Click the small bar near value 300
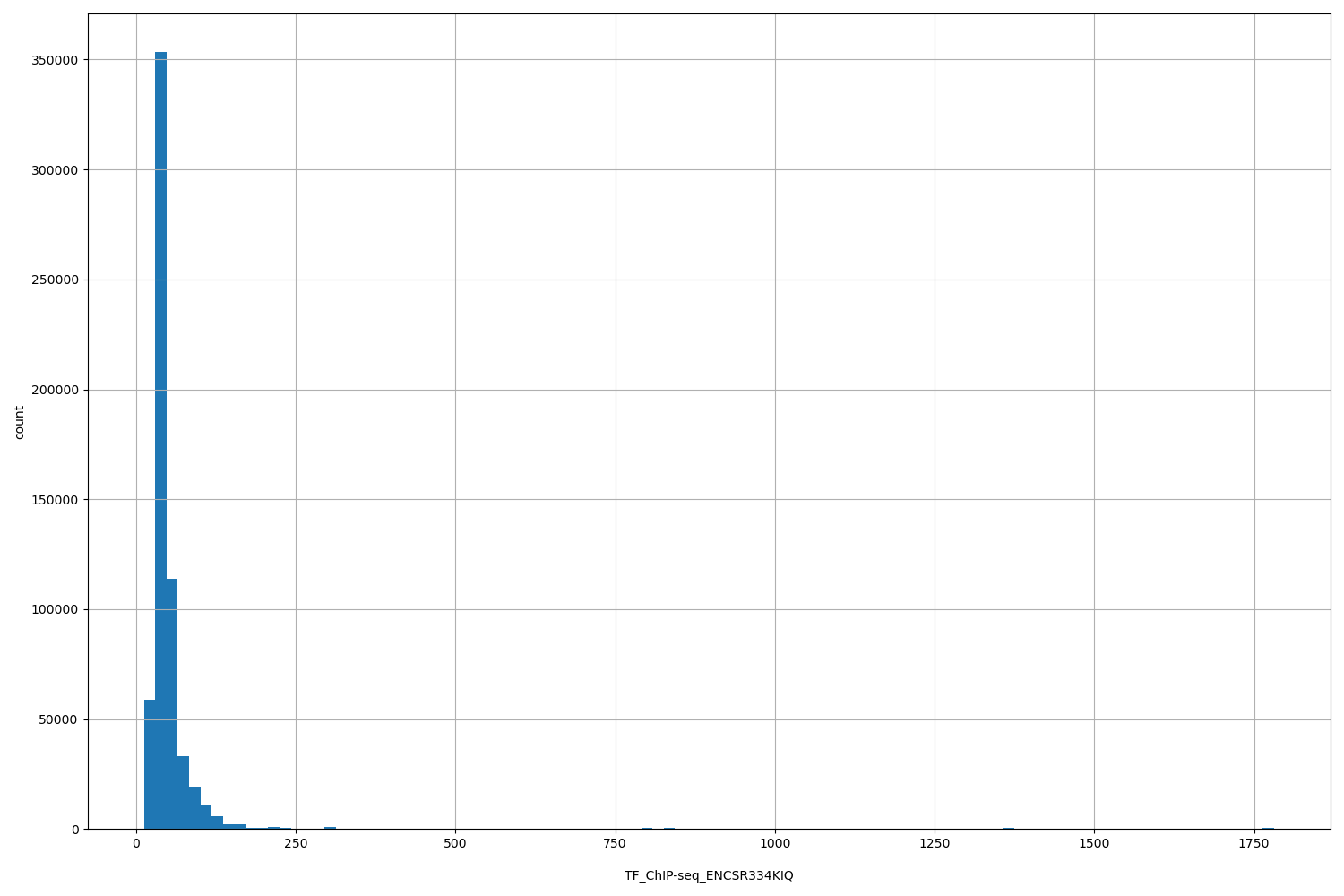 [330, 827]
